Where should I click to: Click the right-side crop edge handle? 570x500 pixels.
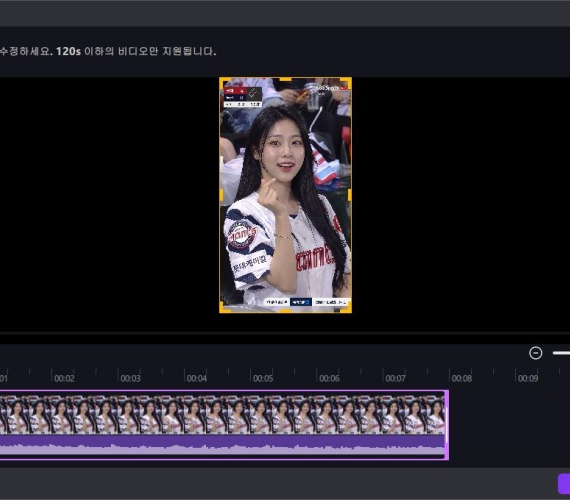coord(350,195)
